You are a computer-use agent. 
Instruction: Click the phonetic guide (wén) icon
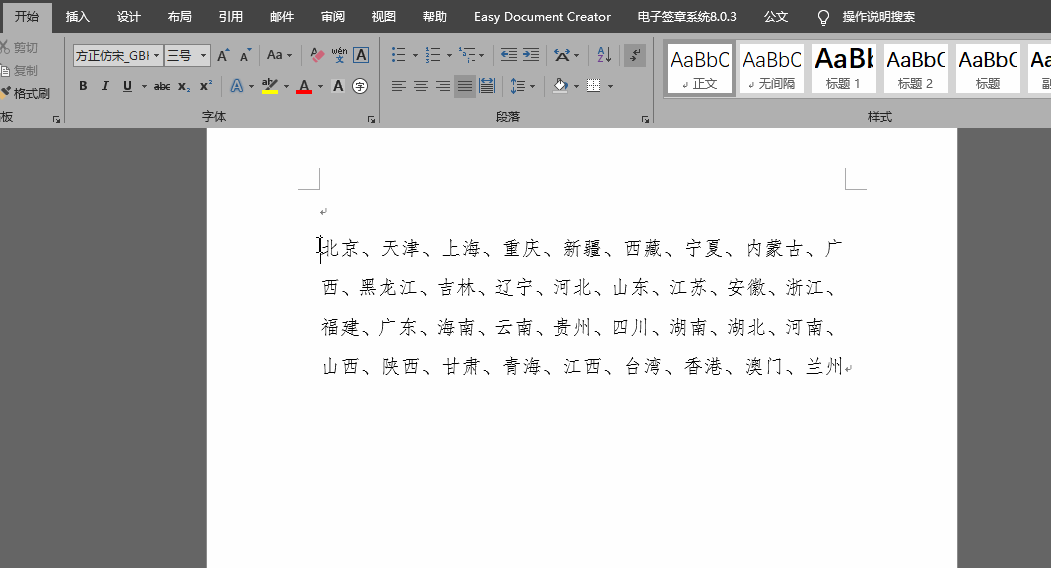339,55
